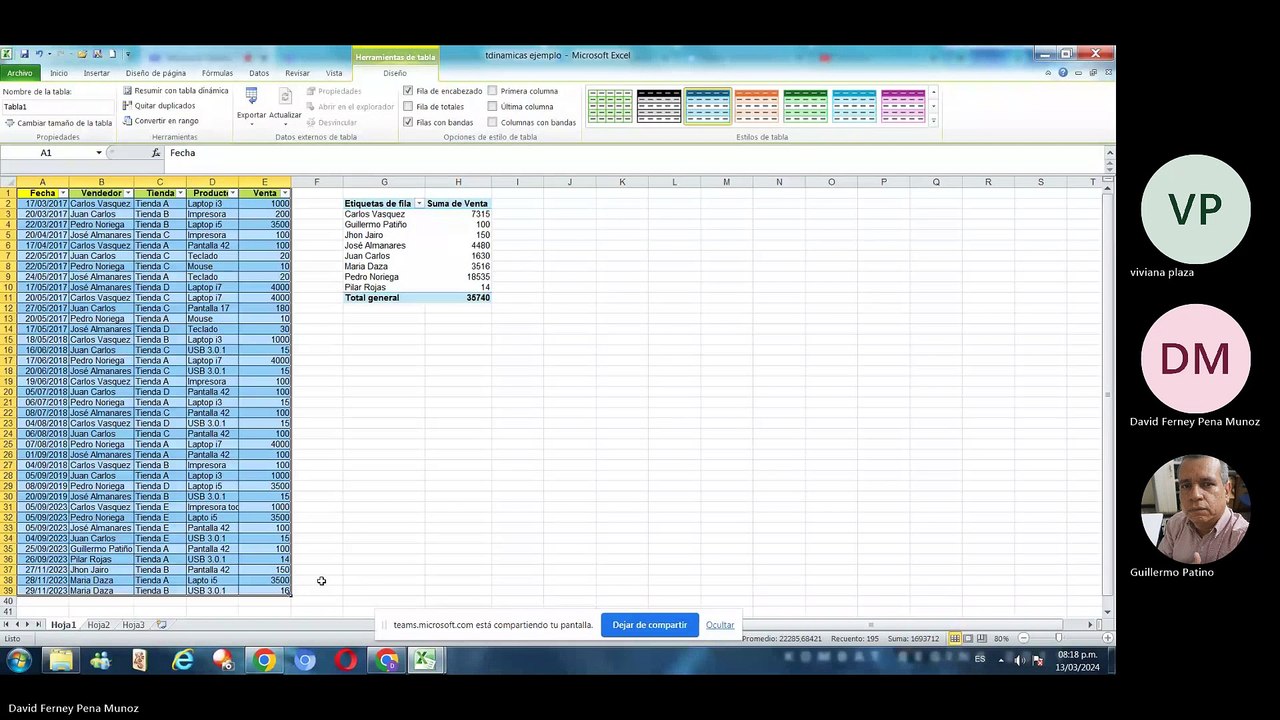
Task: Click the Excel icon in taskbar
Action: point(425,660)
